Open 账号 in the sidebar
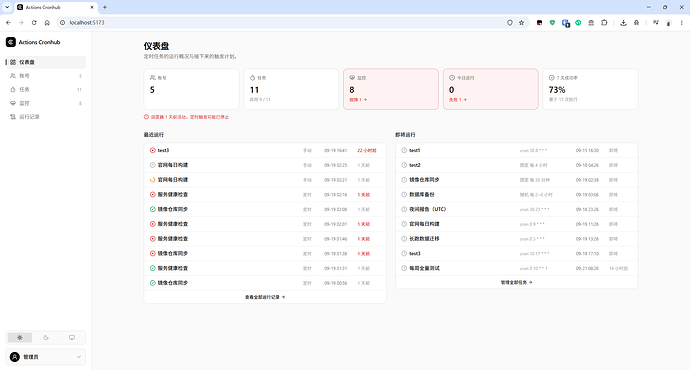Screen dimensions: 690x370 [45, 76]
